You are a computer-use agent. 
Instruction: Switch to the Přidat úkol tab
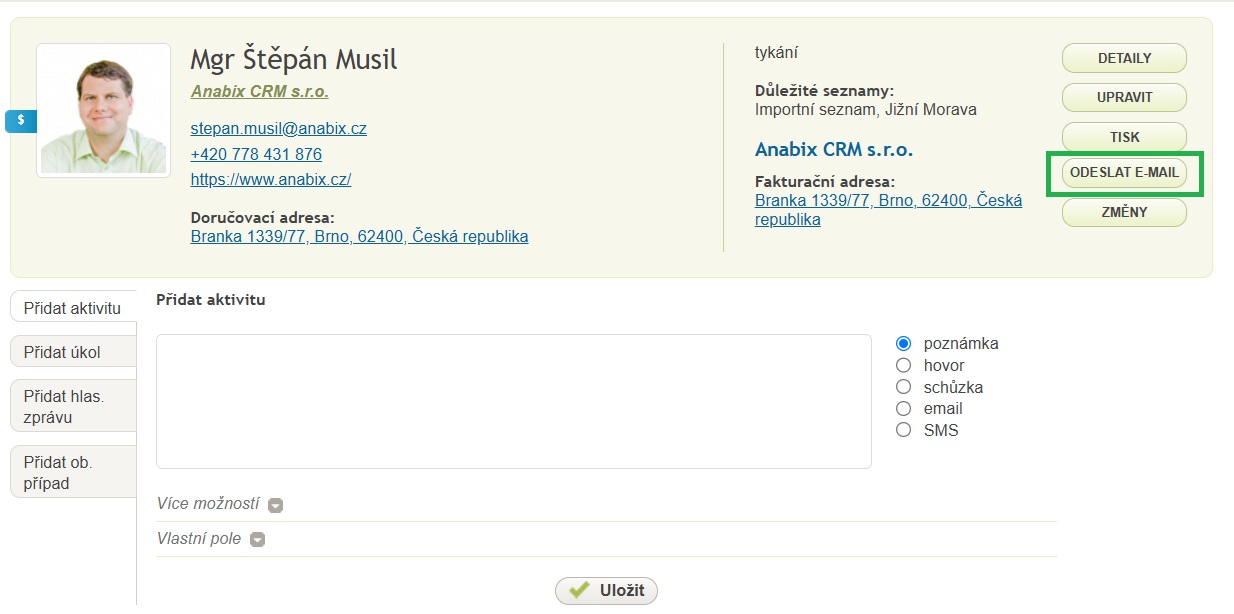73,352
